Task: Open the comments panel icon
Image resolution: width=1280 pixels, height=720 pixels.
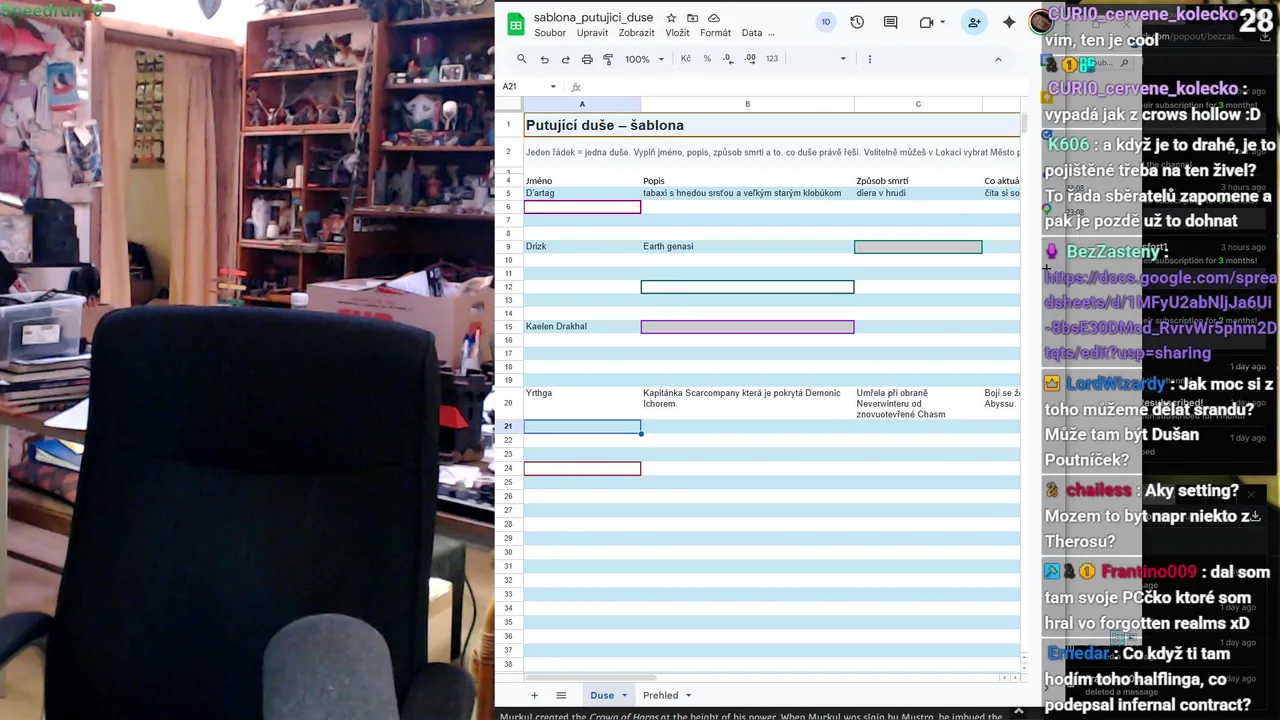Action: [890, 22]
